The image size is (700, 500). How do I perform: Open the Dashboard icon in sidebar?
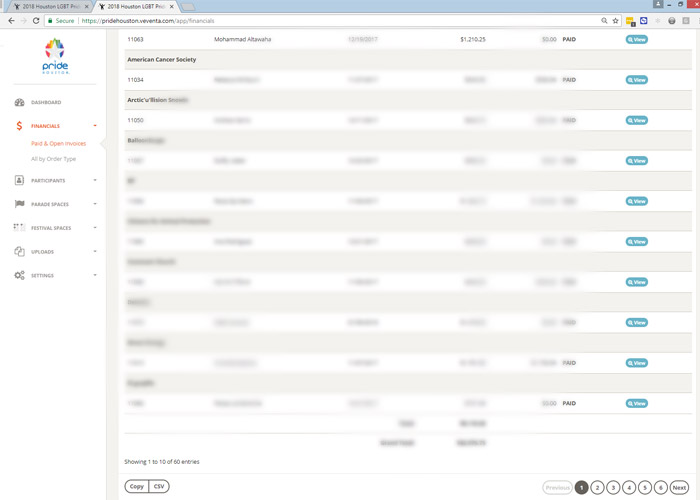click(19, 102)
